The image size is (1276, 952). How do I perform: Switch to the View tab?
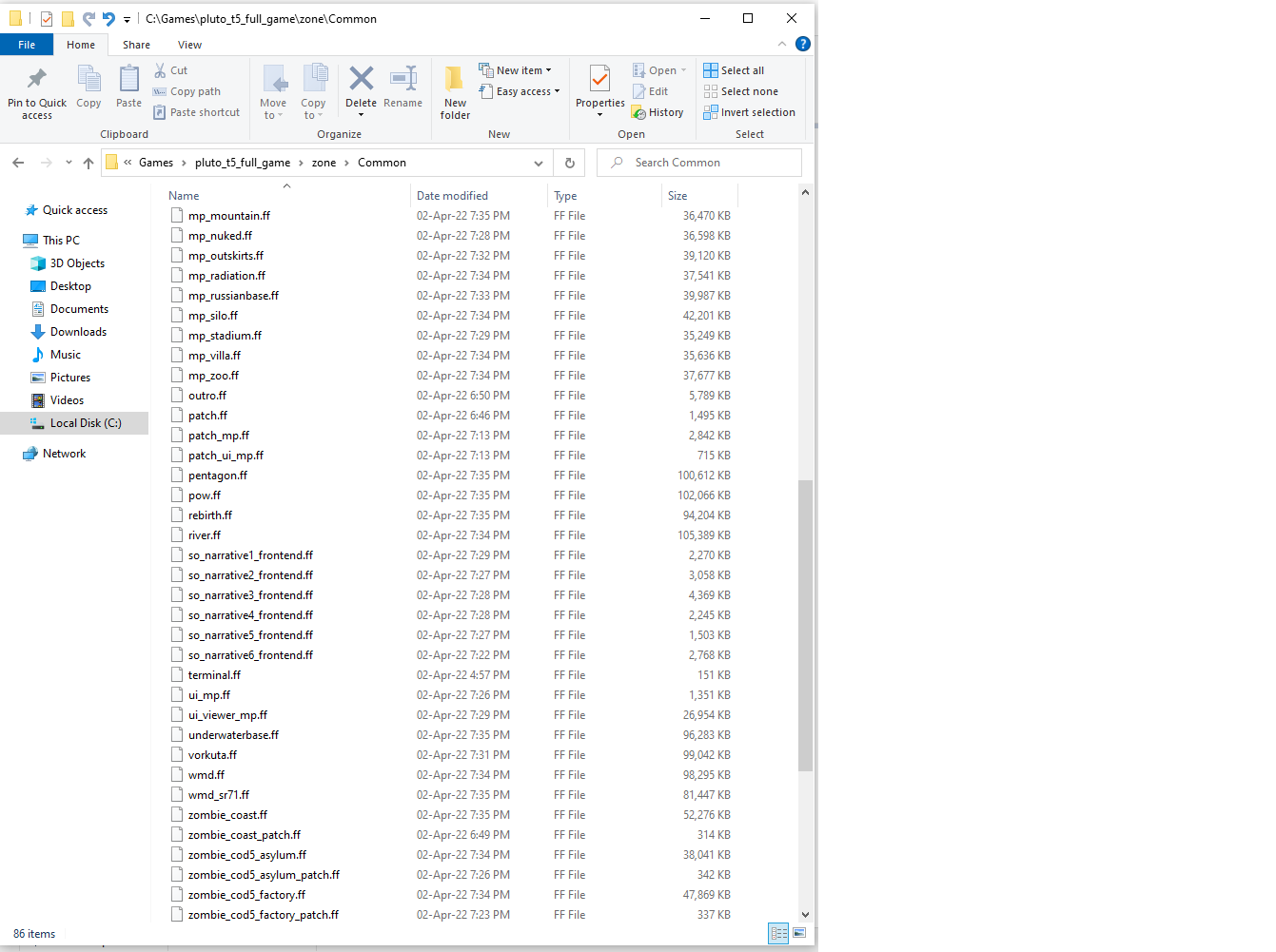[x=189, y=45]
